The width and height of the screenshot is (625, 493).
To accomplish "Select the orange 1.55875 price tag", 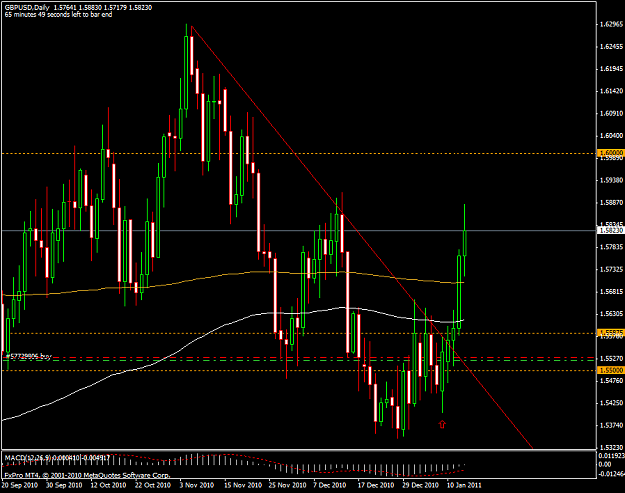I will [x=611, y=332].
